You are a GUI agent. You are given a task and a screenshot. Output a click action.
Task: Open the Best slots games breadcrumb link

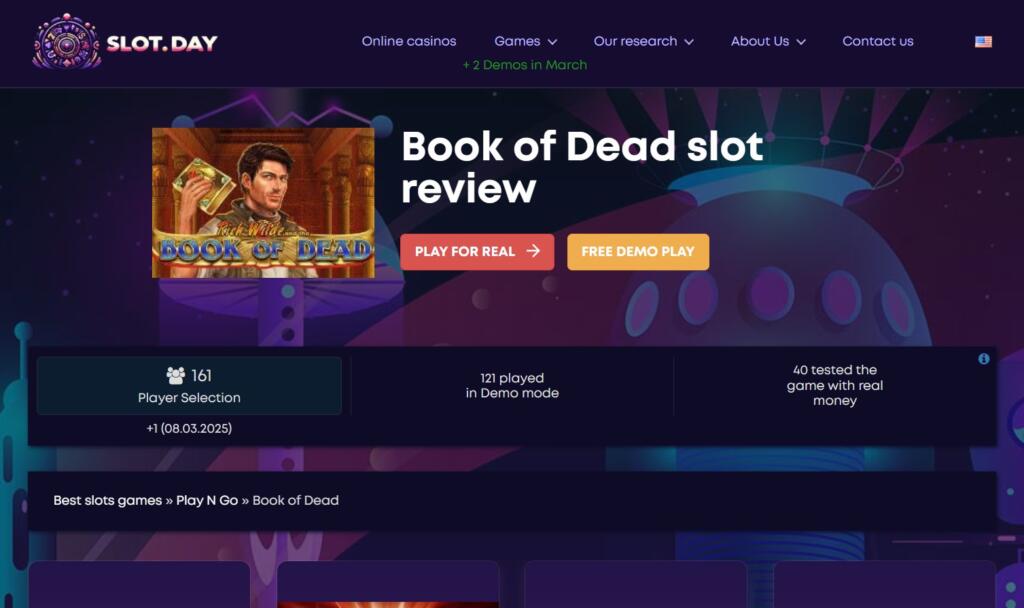(x=108, y=500)
